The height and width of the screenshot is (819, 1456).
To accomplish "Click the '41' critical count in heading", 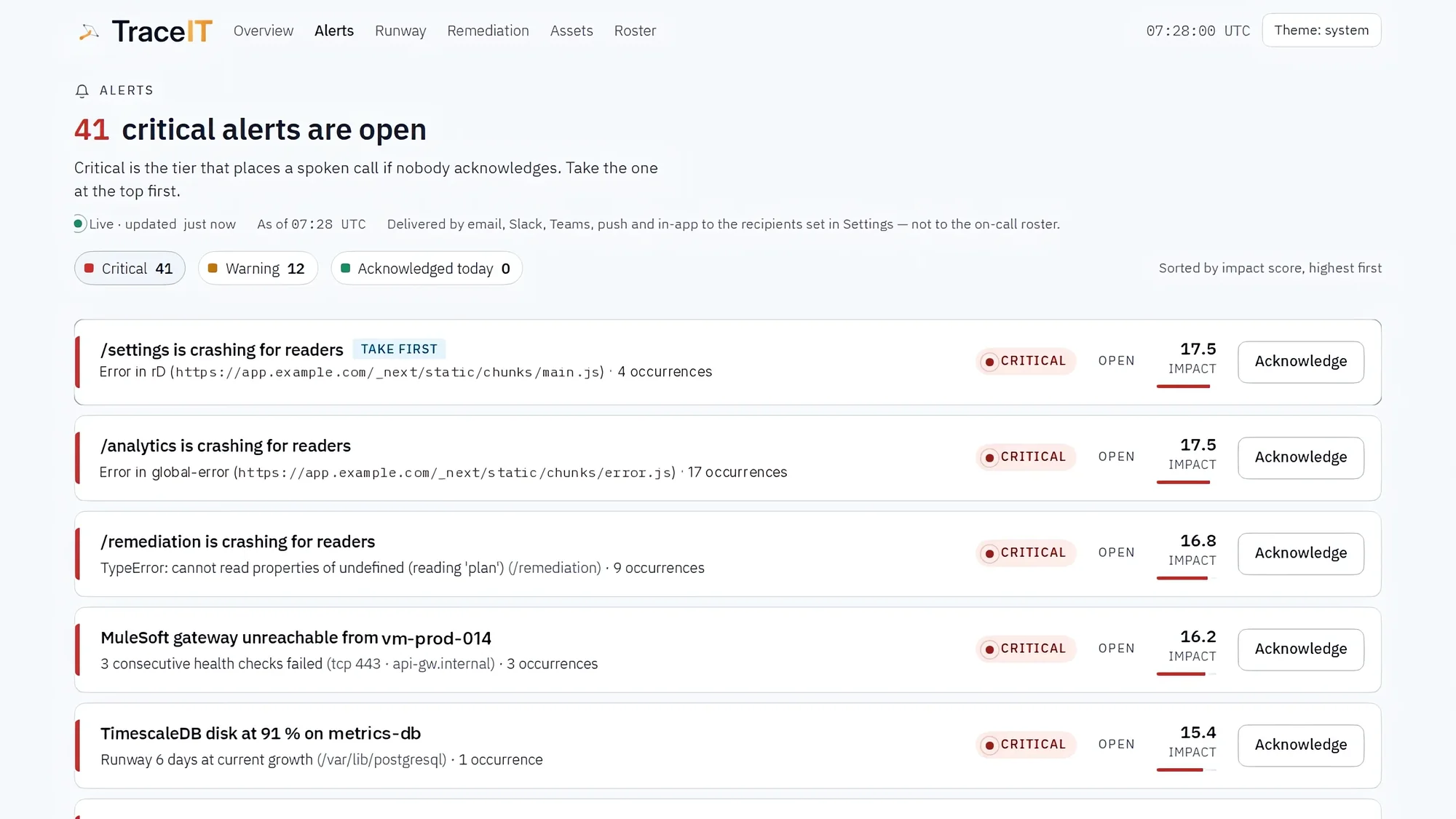I will point(92,130).
